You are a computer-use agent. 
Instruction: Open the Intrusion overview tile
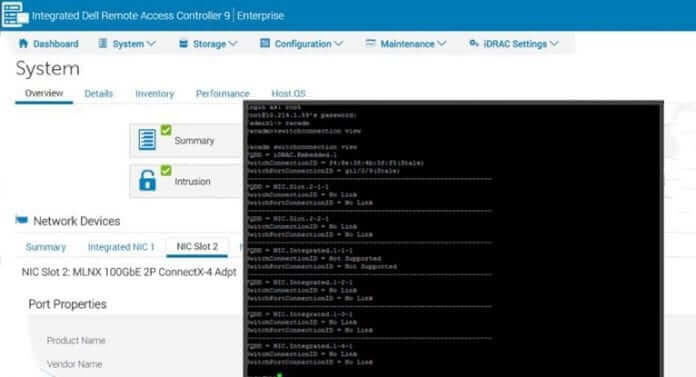point(186,181)
